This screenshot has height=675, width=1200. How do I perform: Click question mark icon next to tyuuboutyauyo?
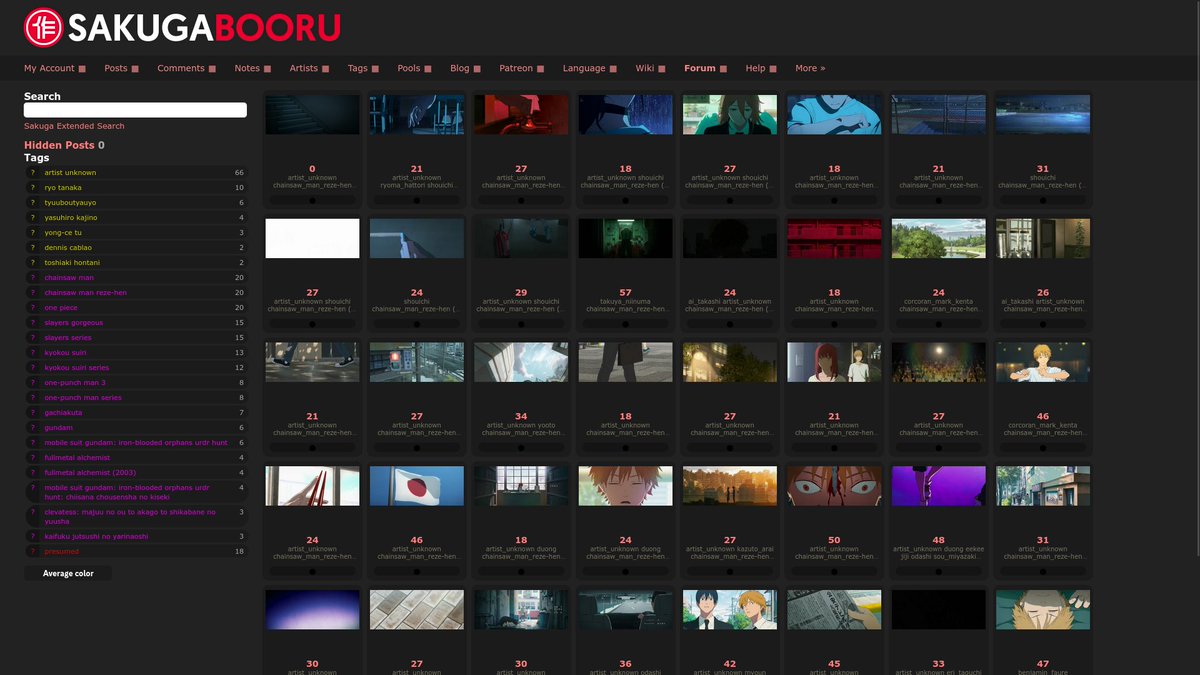(33, 203)
